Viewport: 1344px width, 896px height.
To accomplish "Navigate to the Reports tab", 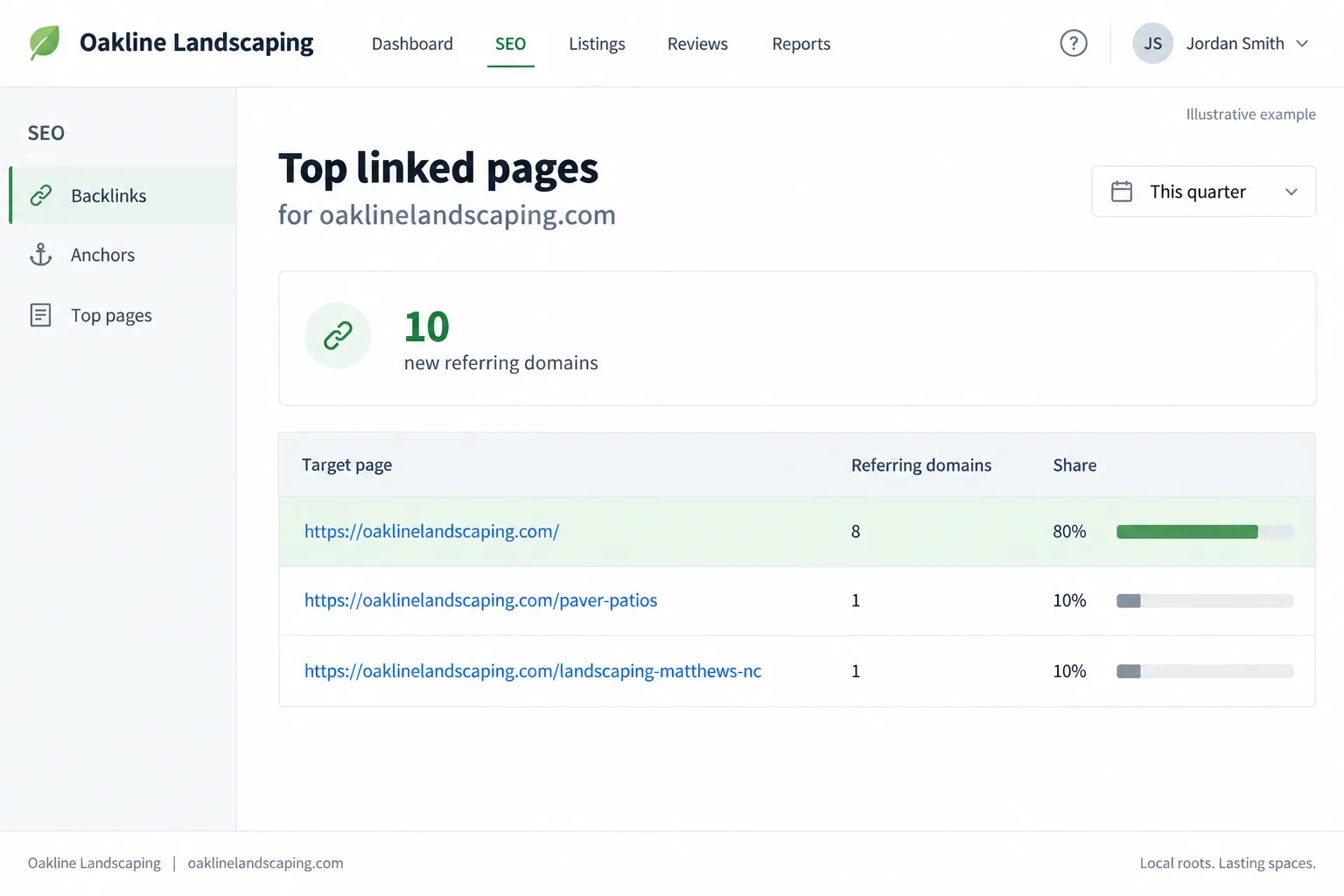I will pyautogui.click(x=801, y=44).
